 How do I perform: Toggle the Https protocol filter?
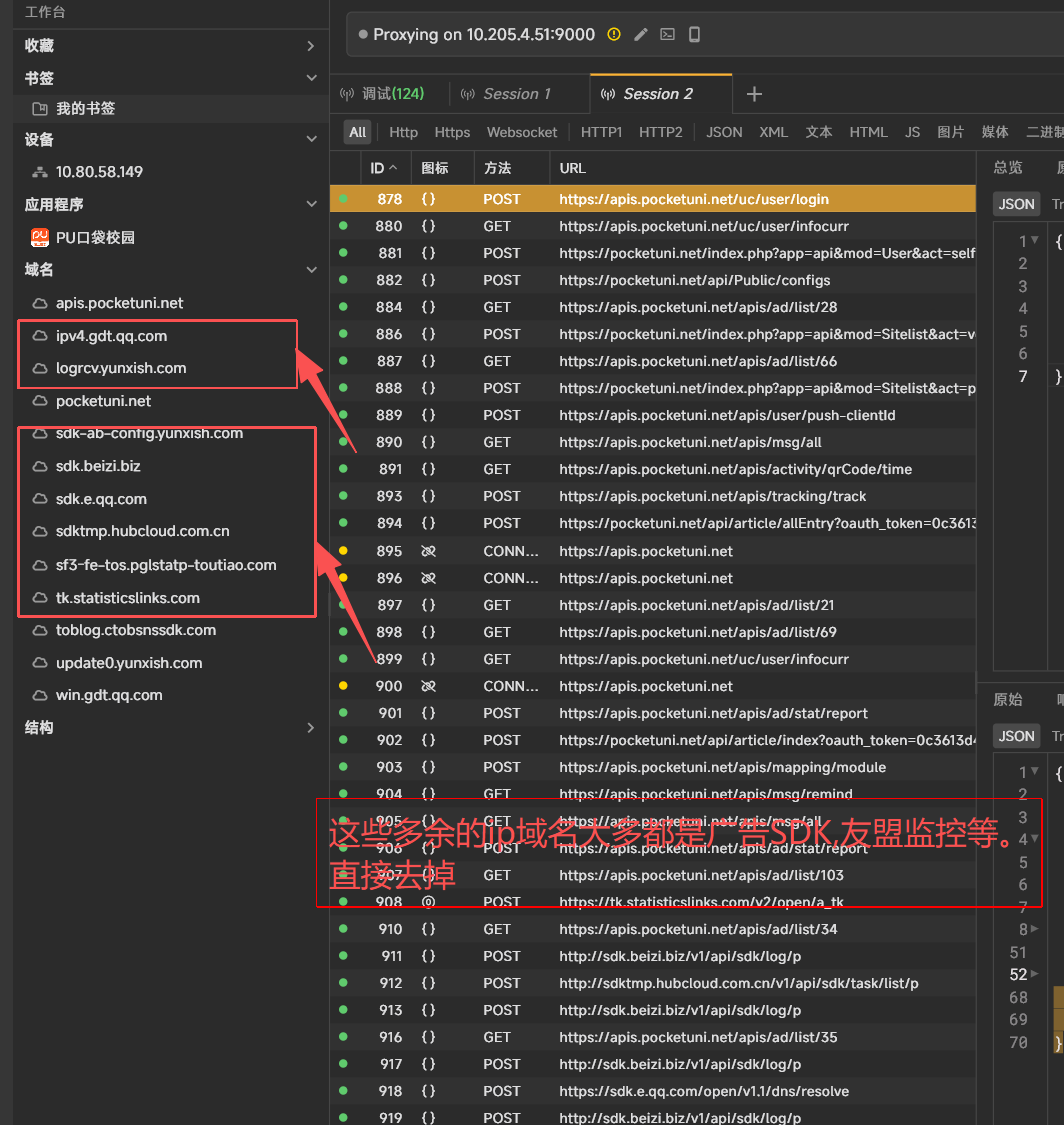(452, 132)
